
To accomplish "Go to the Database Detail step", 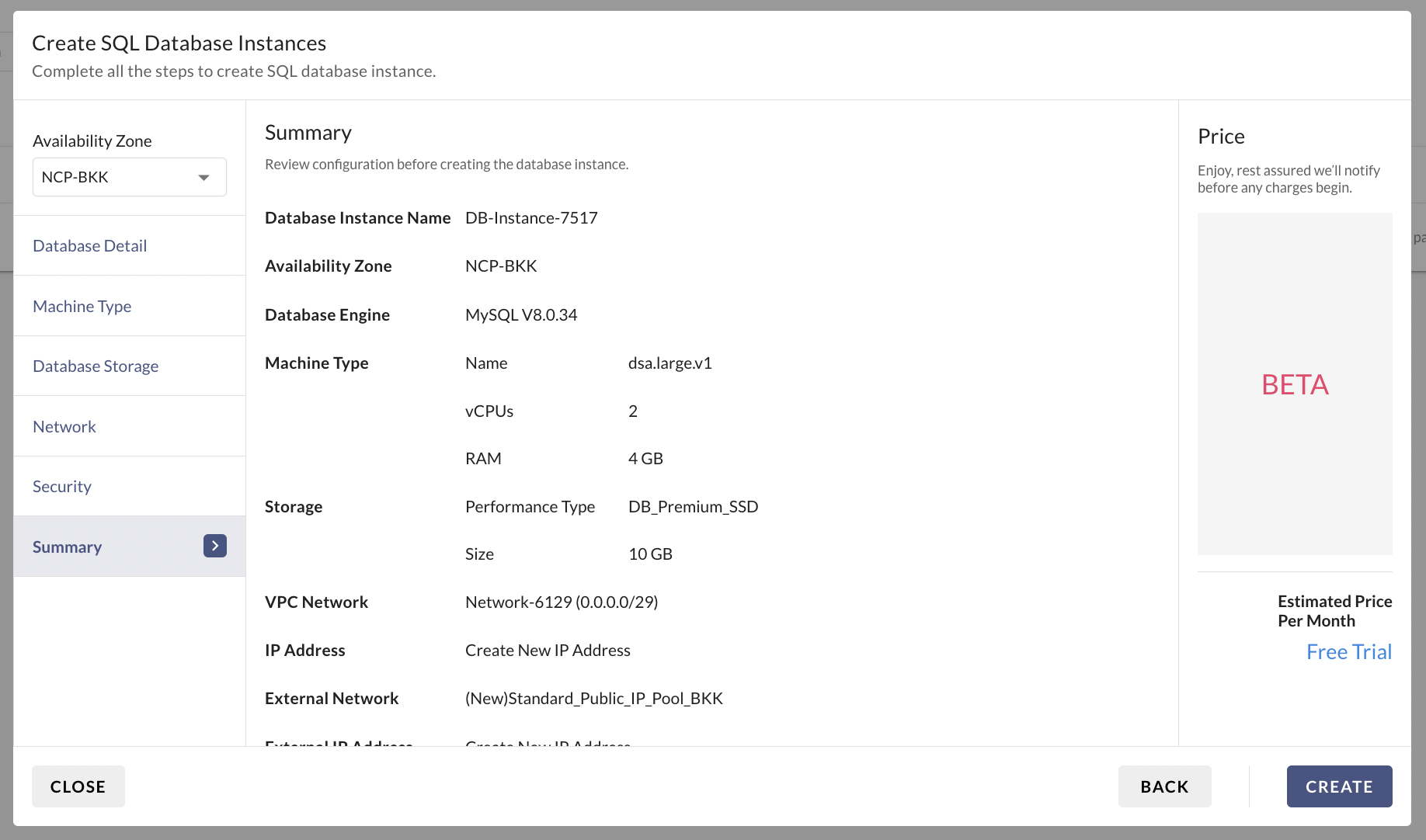I will 90,245.
